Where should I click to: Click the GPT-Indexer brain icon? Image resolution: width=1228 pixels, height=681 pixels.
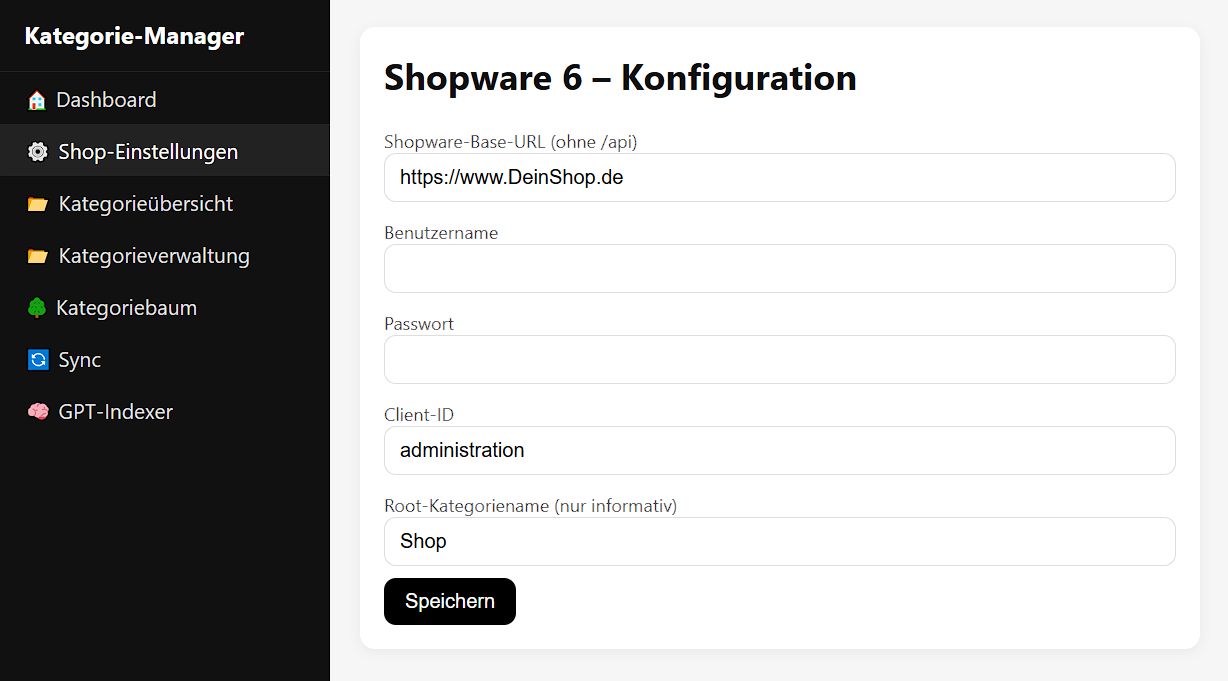(37, 411)
